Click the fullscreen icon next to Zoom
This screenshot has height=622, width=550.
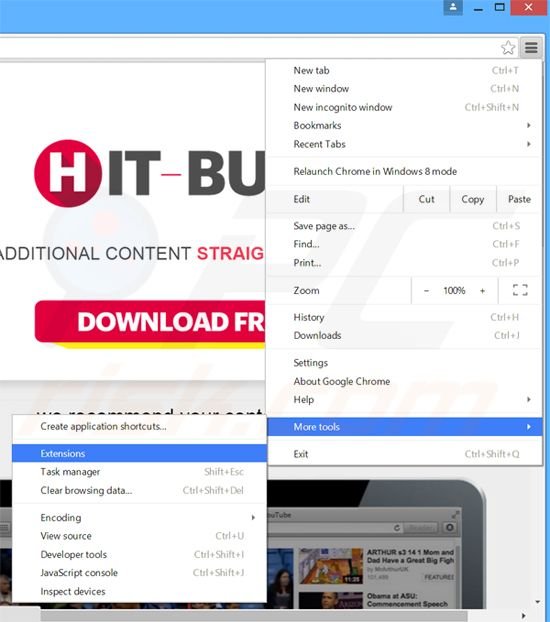520,290
